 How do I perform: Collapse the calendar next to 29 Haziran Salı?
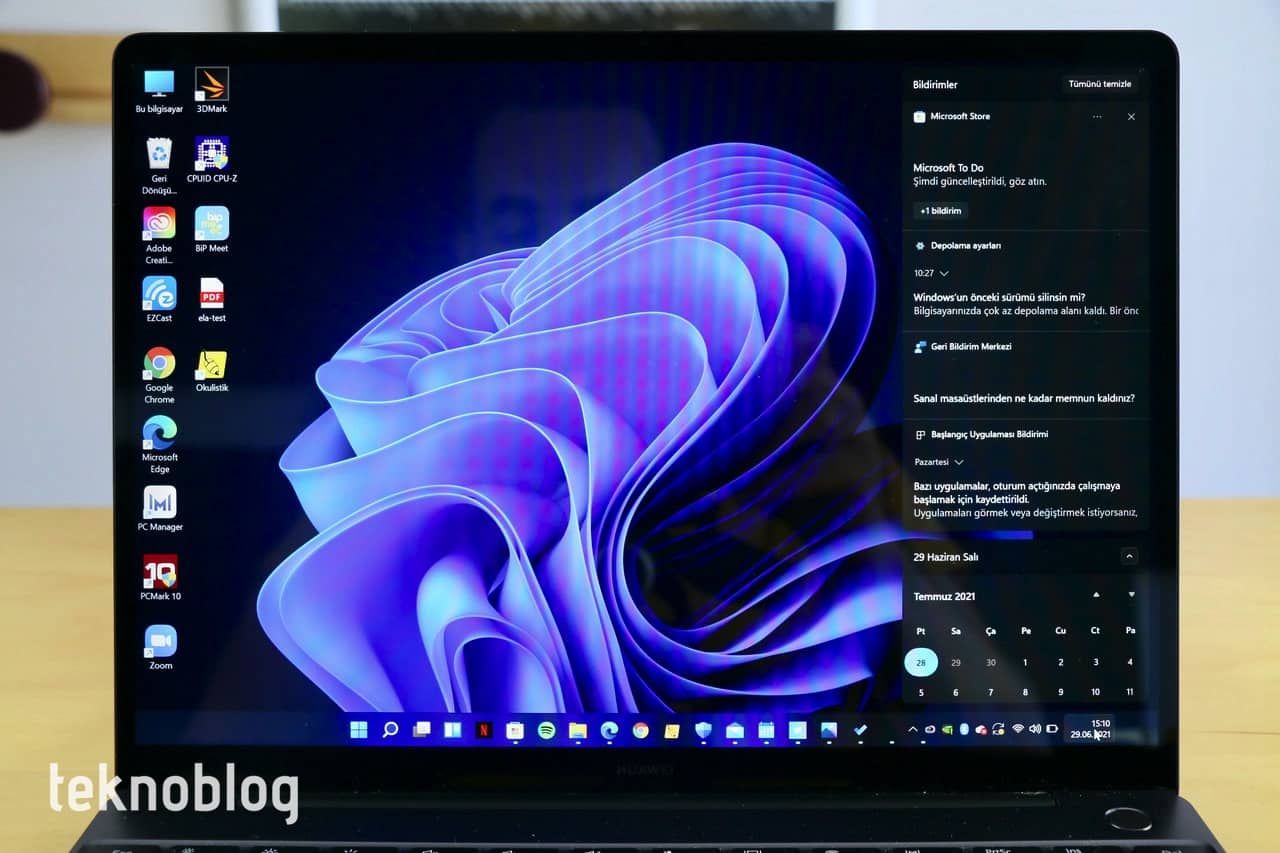click(1129, 557)
